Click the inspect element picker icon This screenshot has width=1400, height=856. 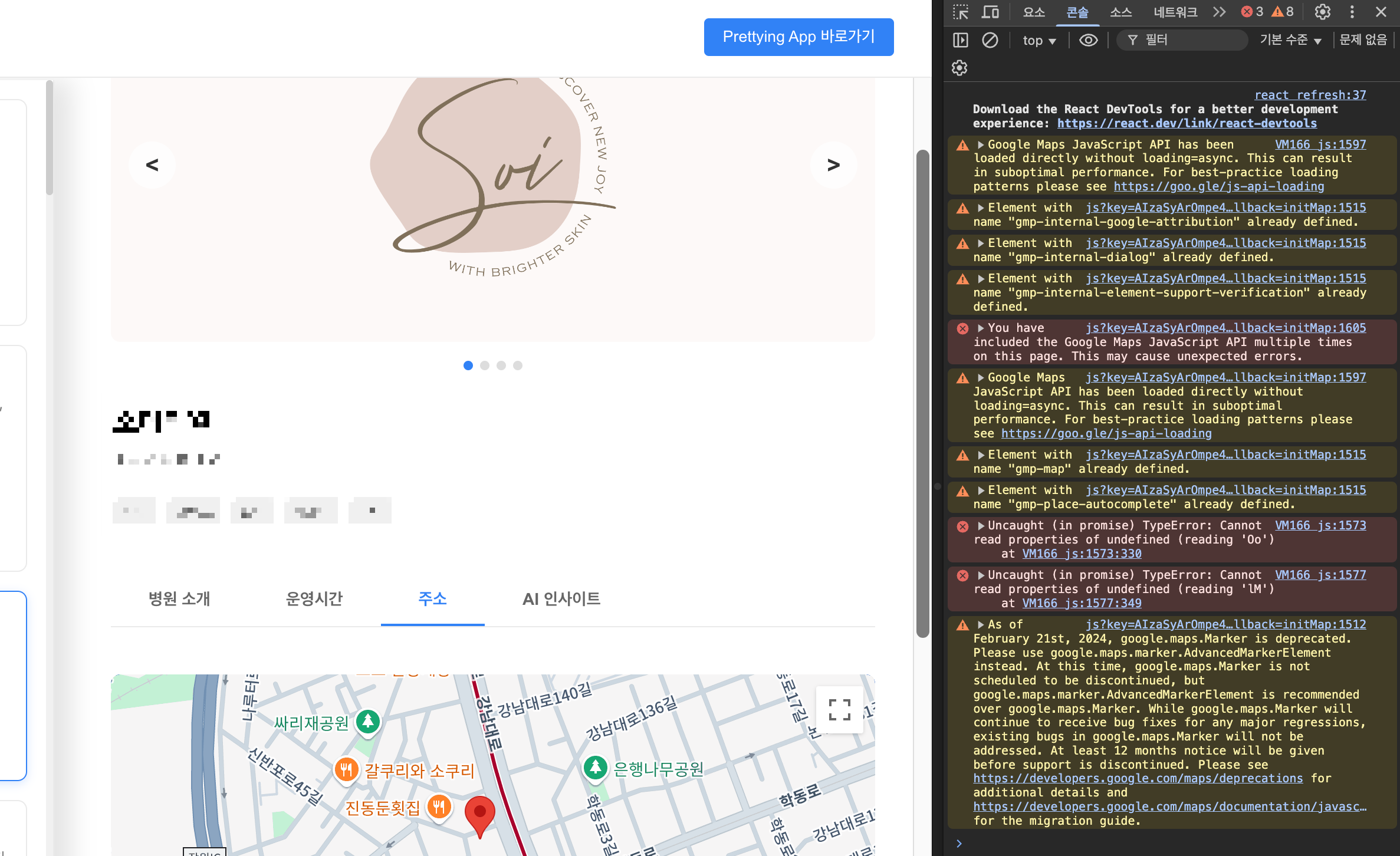coord(961,12)
